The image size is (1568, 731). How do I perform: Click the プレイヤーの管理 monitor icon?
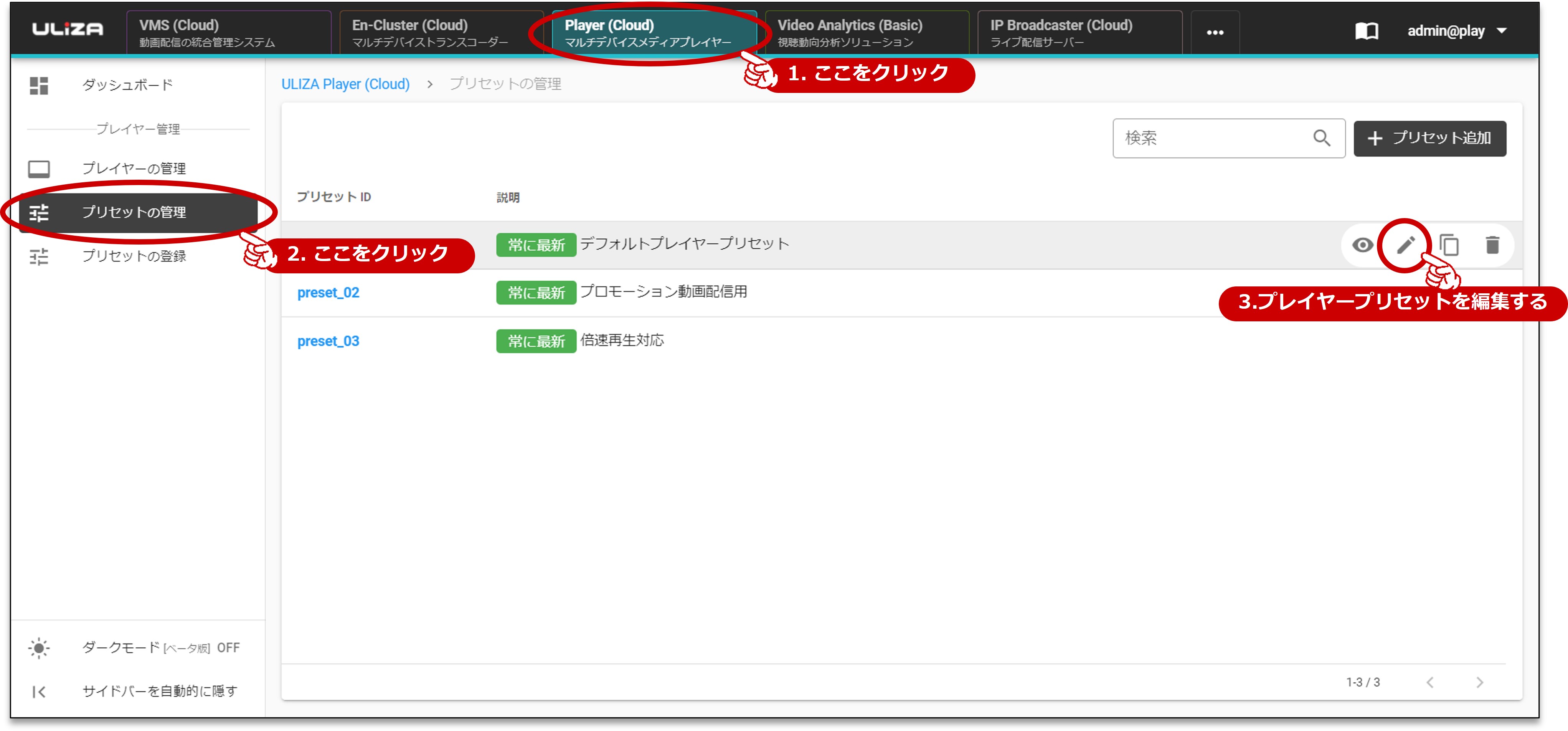coord(39,169)
